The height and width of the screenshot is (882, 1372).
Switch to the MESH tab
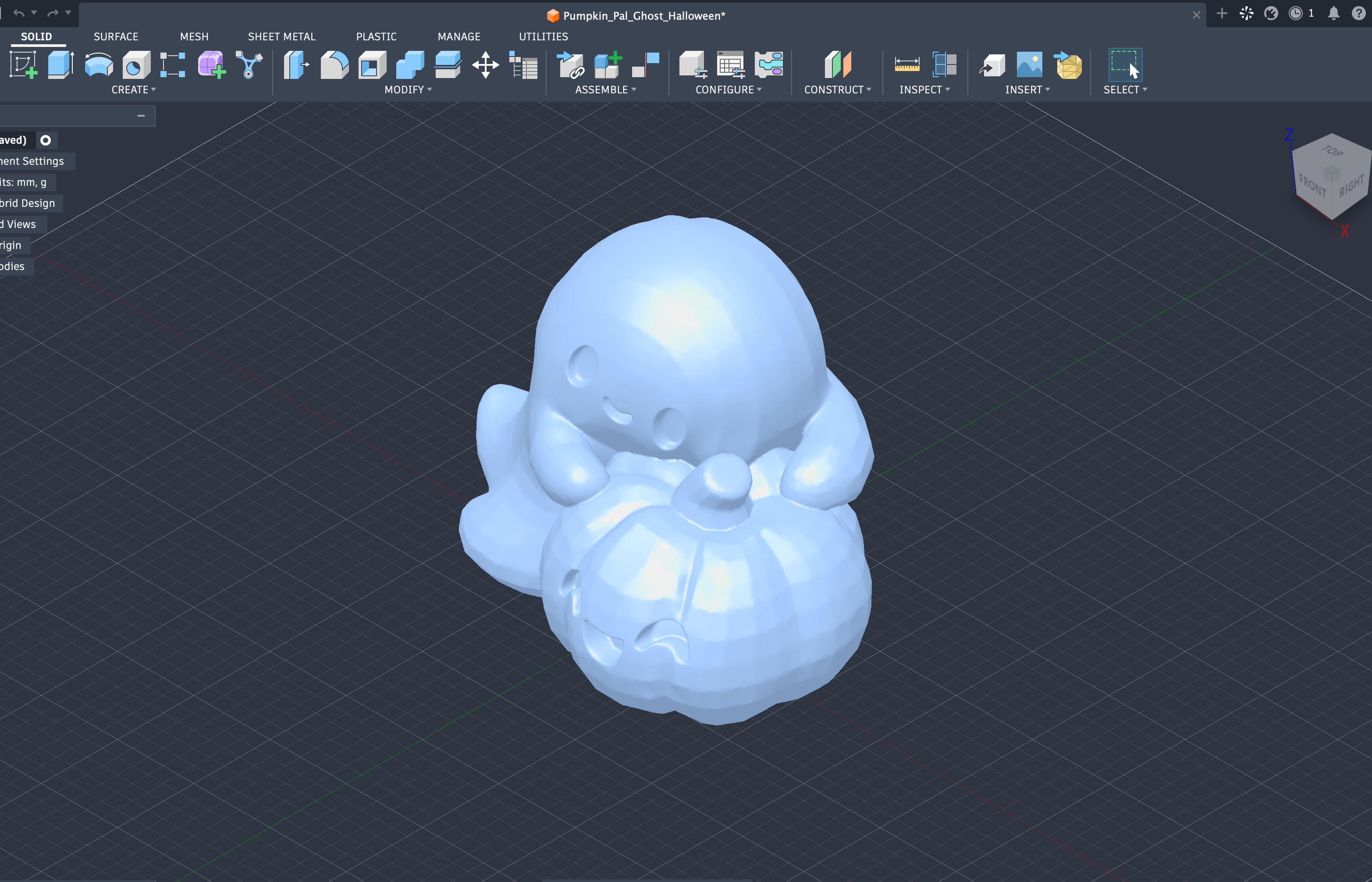194,37
